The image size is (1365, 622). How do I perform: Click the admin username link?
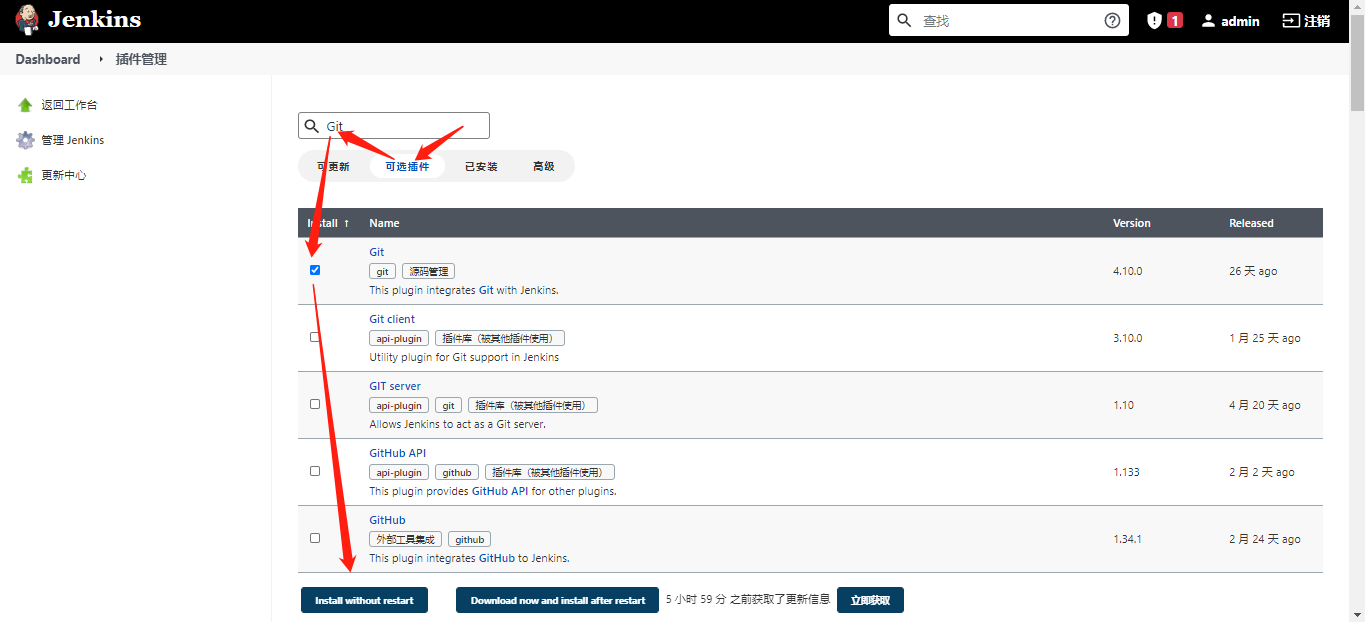point(1240,20)
